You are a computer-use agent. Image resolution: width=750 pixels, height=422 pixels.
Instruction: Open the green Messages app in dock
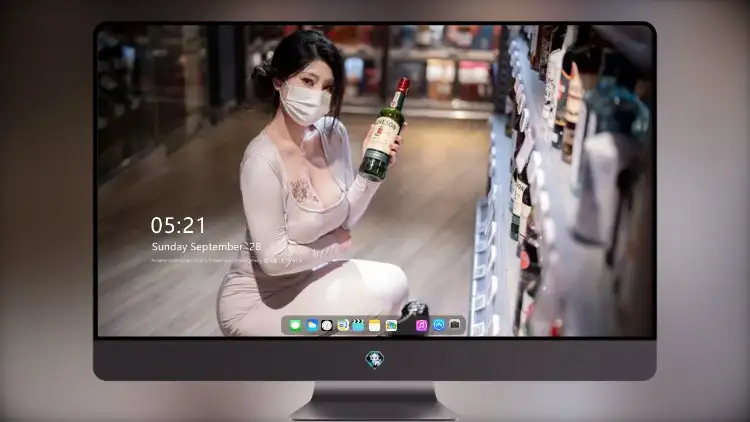(296, 326)
